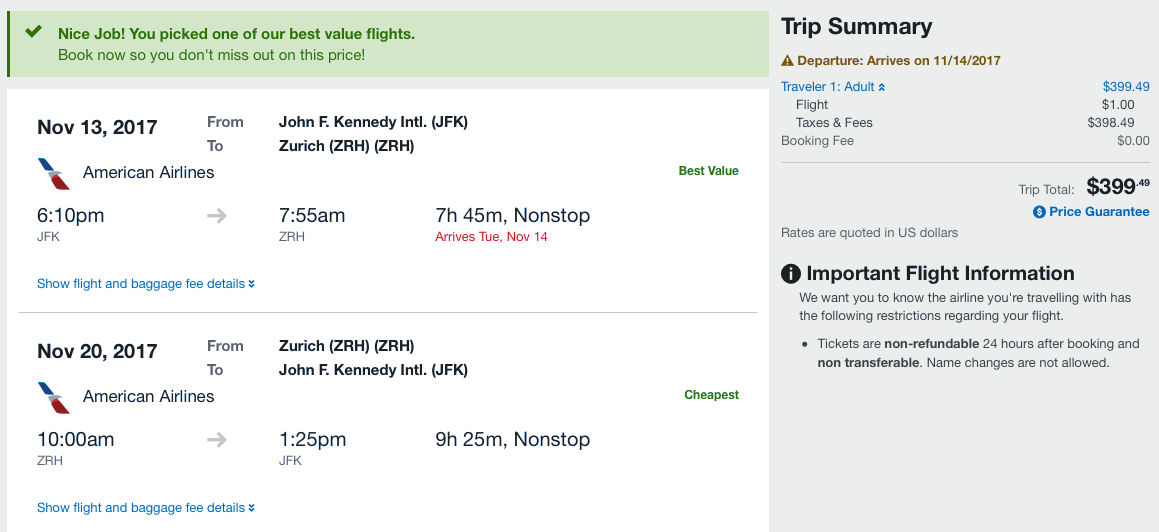Click the return flight direction arrow icon

click(217, 440)
